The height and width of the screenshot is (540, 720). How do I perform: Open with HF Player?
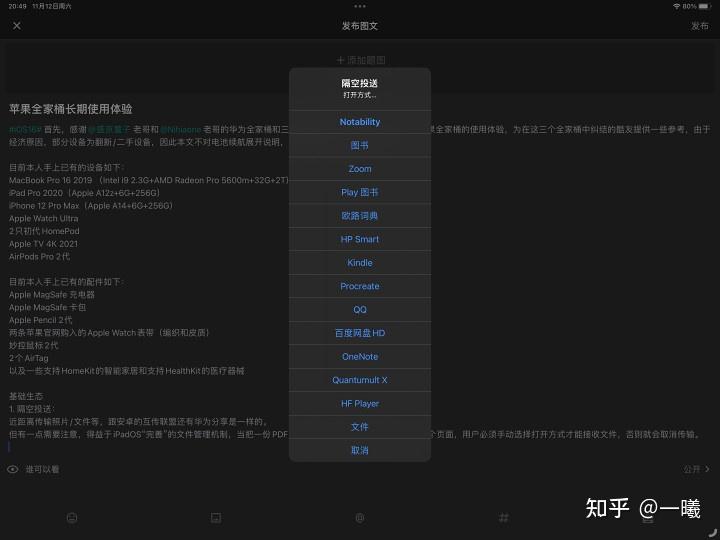pyautogui.click(x=360, y=404)
